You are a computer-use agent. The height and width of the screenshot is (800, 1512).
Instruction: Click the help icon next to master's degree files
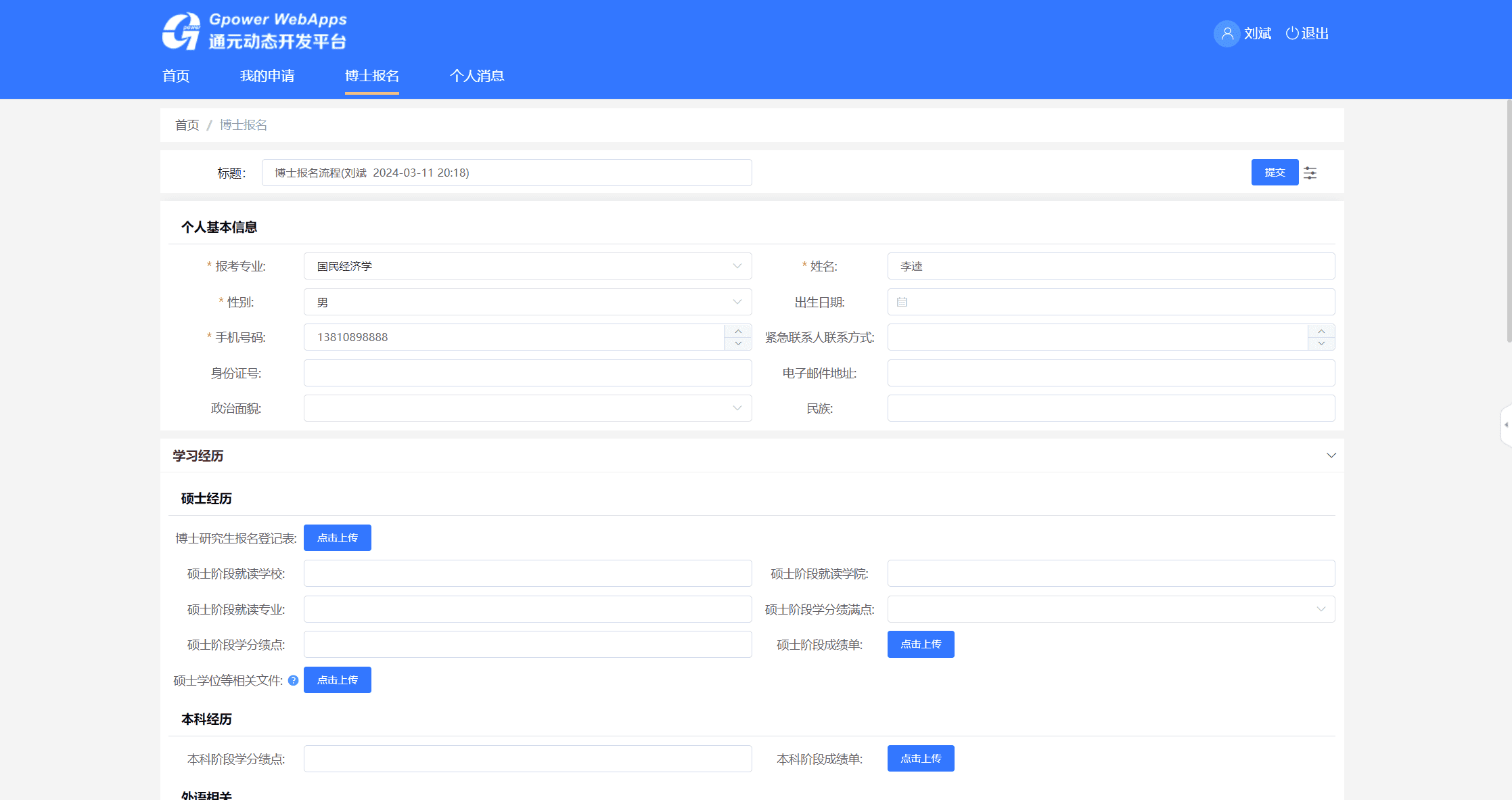pyautogui.click(x=293, y=680)
